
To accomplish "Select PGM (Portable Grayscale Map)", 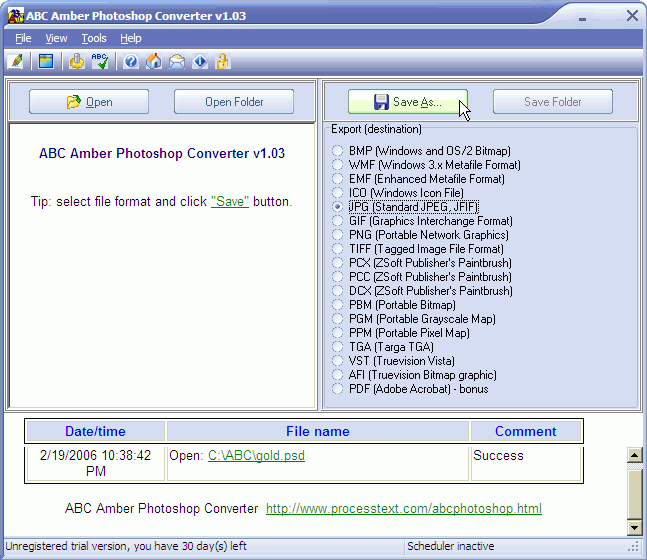I will 414,319.
